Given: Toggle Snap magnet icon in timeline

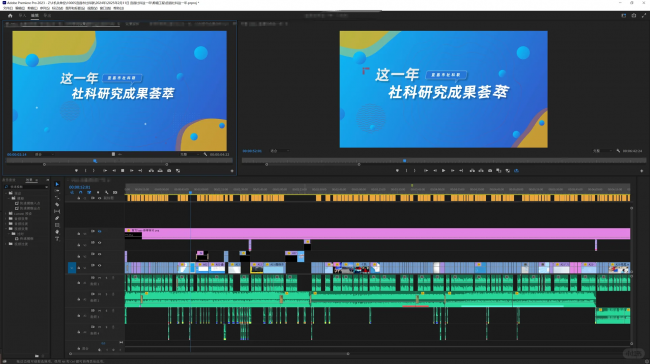Looking at the screenshot, I should tap(80, 192).
